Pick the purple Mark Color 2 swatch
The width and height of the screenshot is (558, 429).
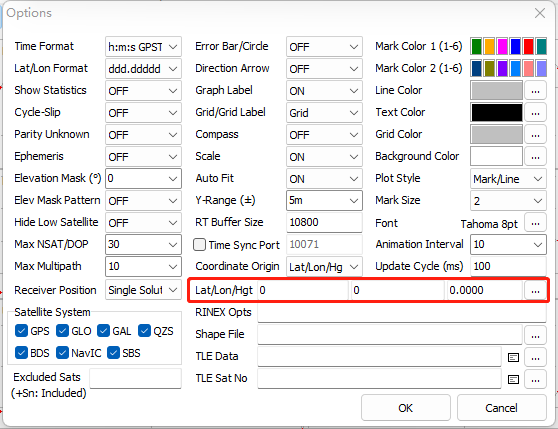502,69
